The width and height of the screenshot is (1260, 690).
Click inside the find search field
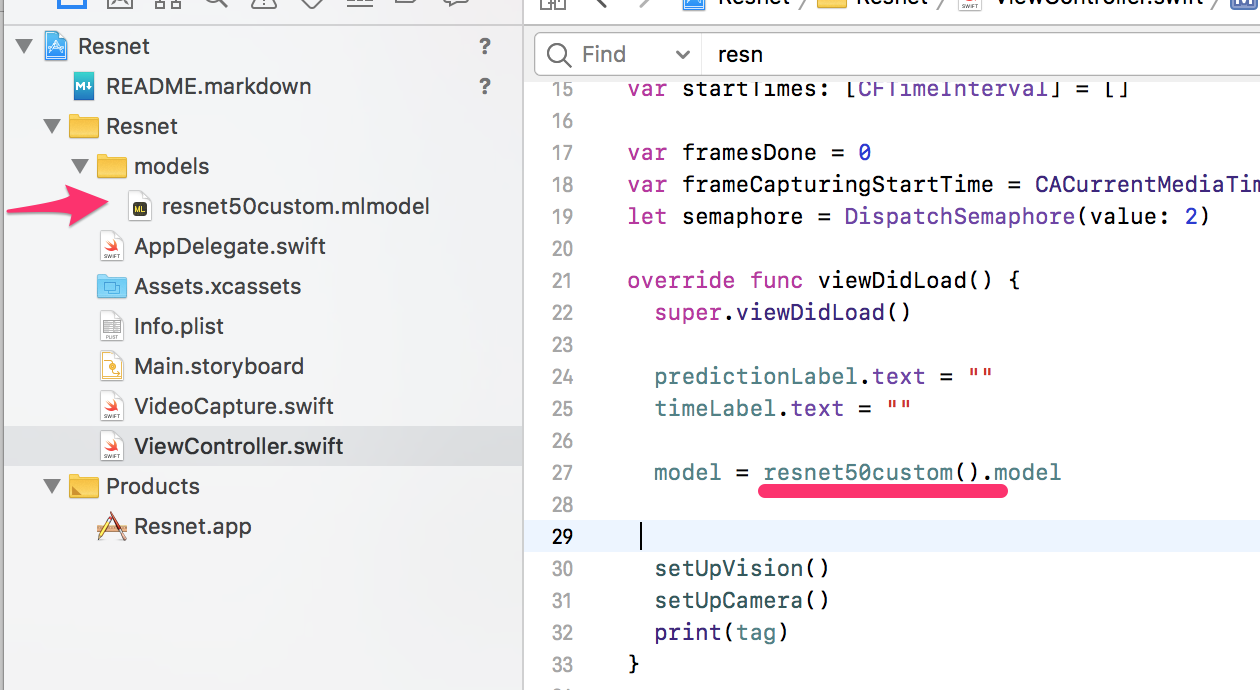tap(850, 54)
